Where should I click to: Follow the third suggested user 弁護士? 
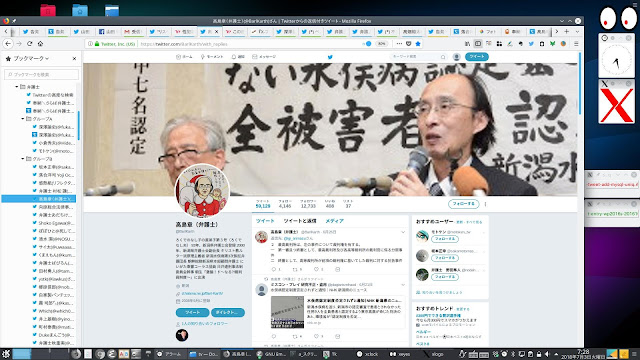pyautogui.click(x=445, y=277)
